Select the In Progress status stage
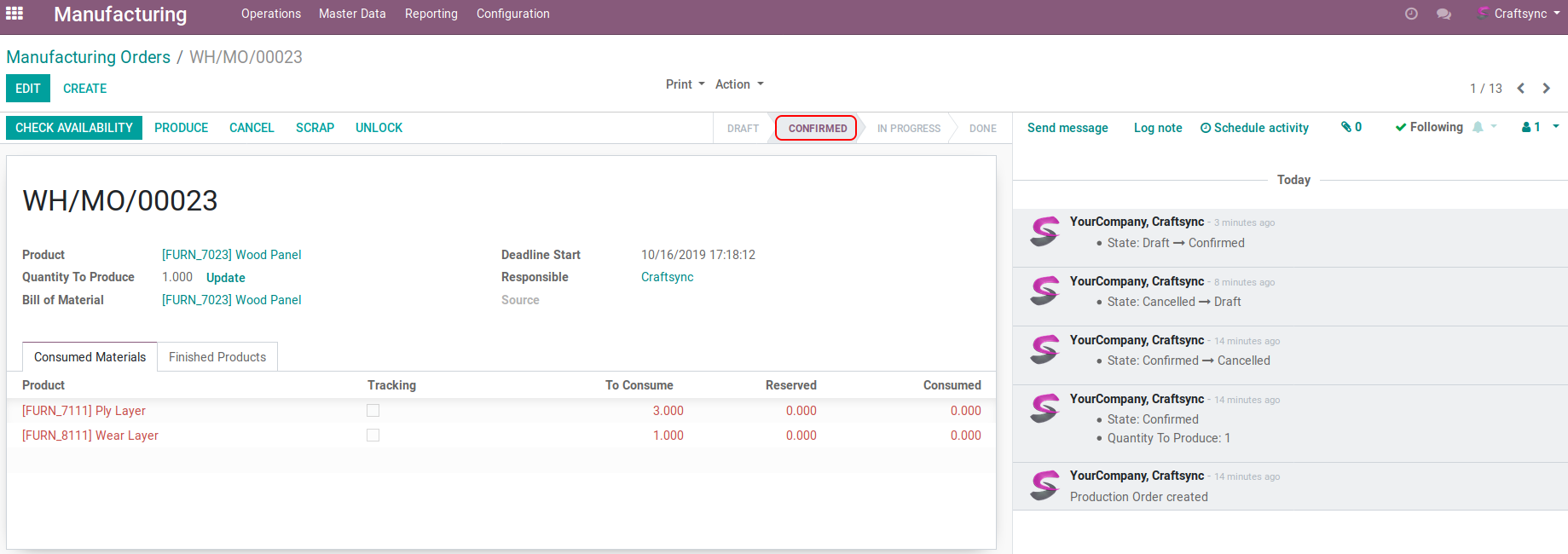This screenshot has height=554, width=1568. [x=908, y=129]
